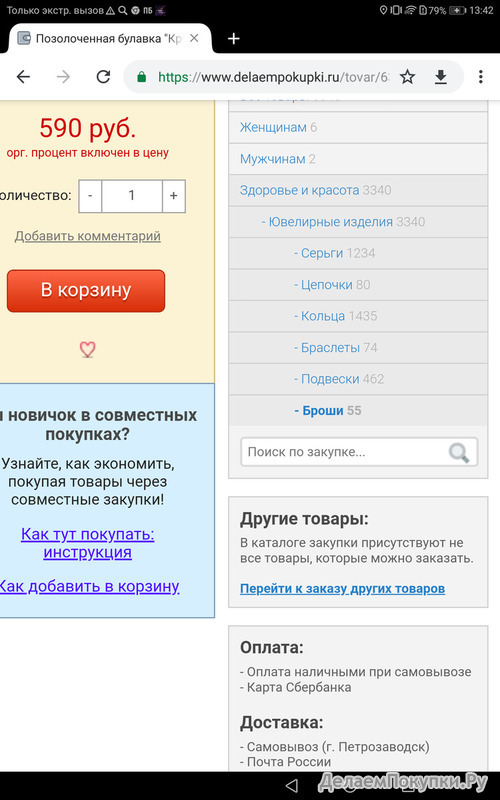Click the В корзину button

click(x=86, y=290)
